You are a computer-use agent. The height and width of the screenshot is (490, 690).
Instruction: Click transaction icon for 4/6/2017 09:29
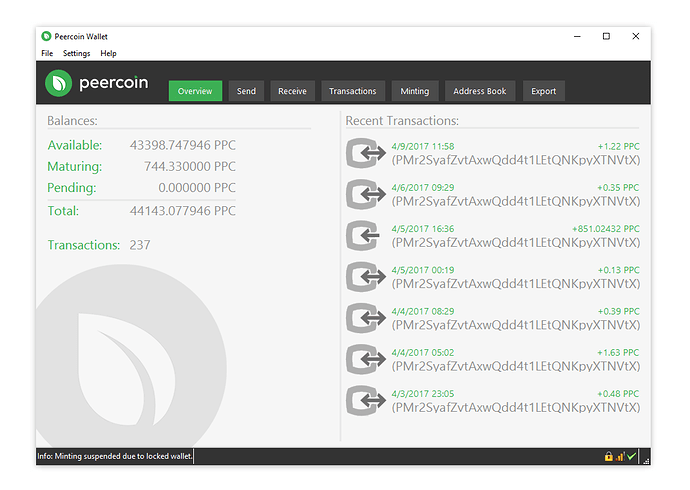[x=364, y=194]
